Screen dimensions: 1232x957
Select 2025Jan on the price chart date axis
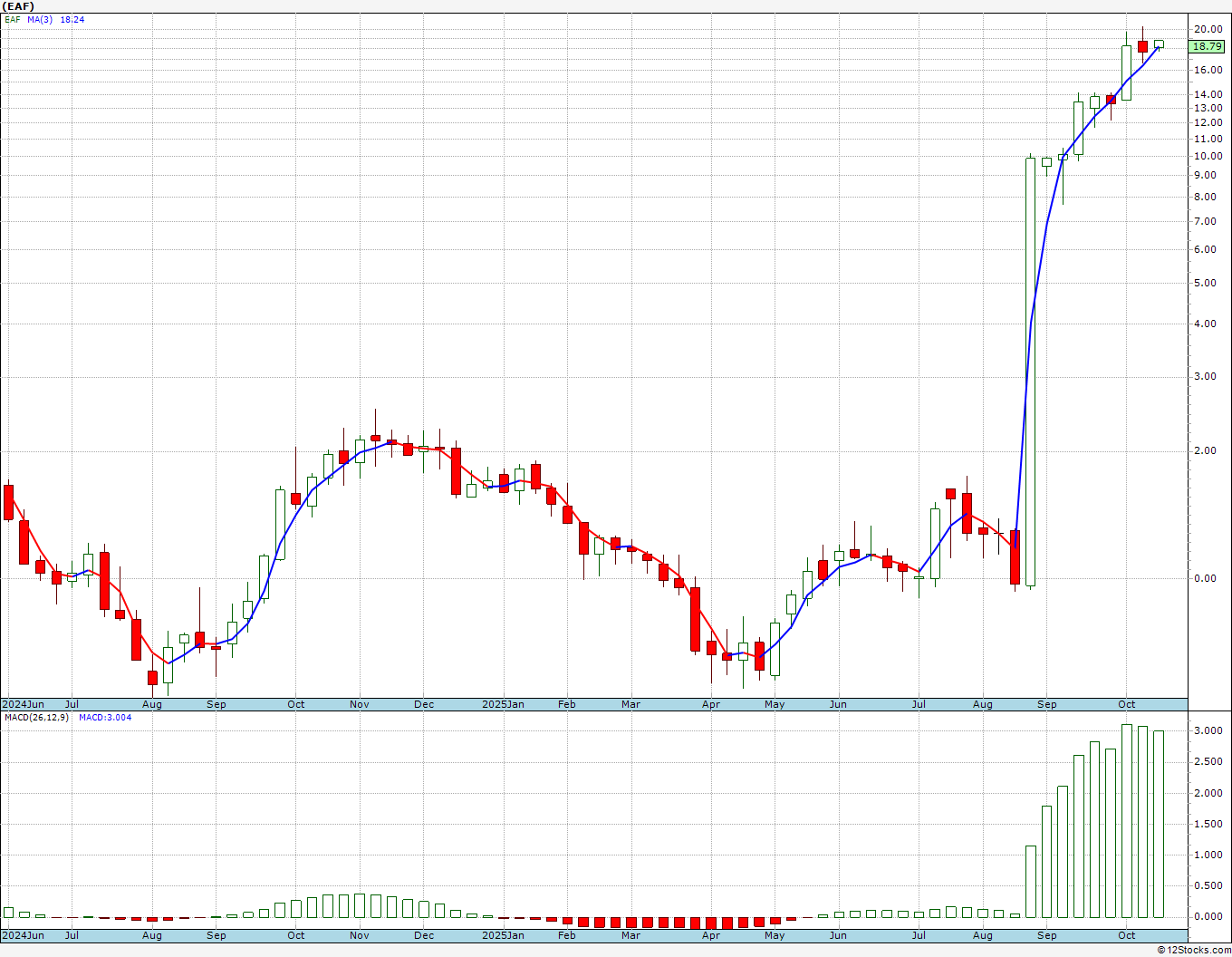click(503, 704)
